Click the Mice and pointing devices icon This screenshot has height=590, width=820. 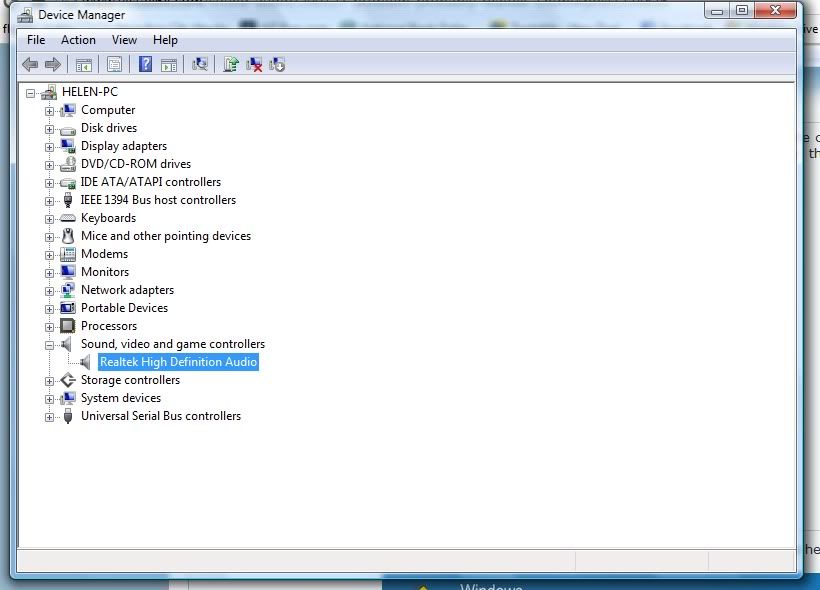click(67, 236)
